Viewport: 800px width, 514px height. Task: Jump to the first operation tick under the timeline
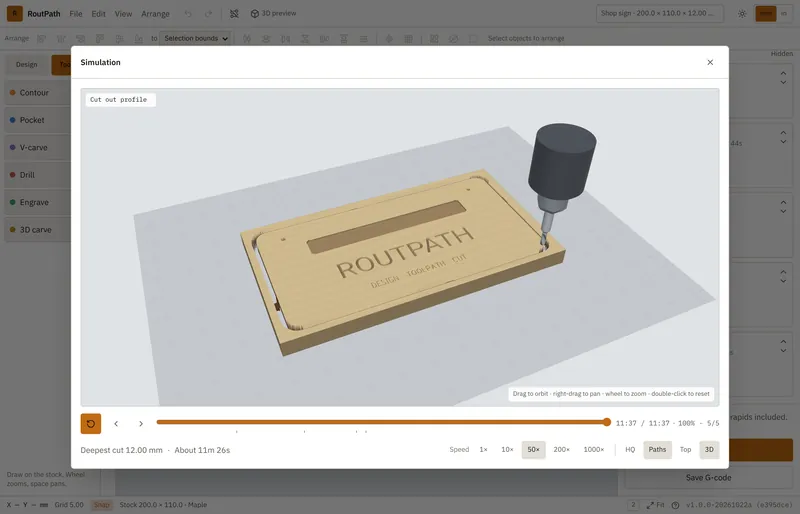pyautogui.click(x=236, y=432)
